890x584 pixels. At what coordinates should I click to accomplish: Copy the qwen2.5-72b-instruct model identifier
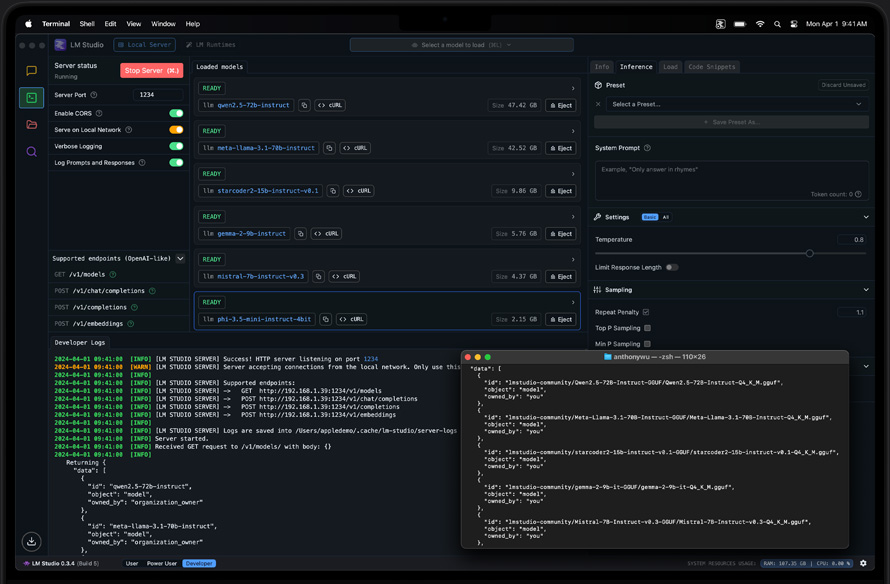click(303, 104)
